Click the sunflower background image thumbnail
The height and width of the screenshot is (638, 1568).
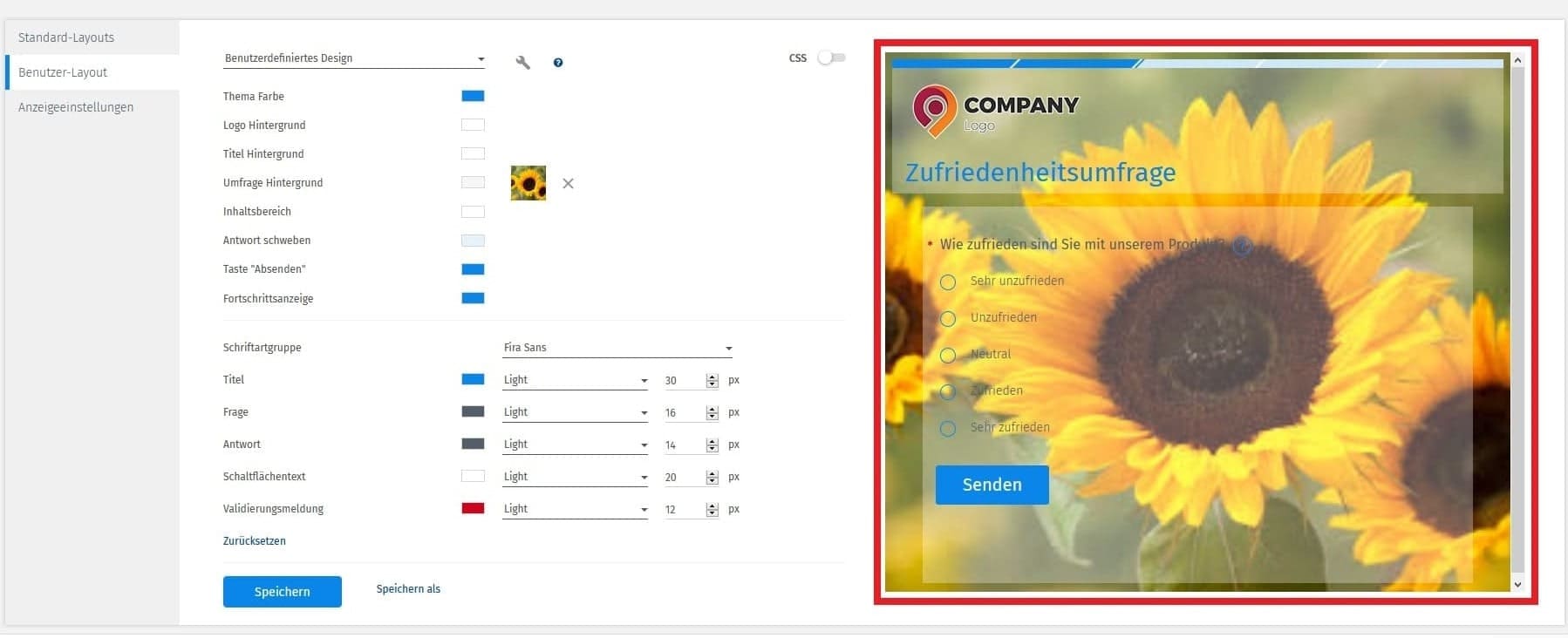(x=528, y=183)
